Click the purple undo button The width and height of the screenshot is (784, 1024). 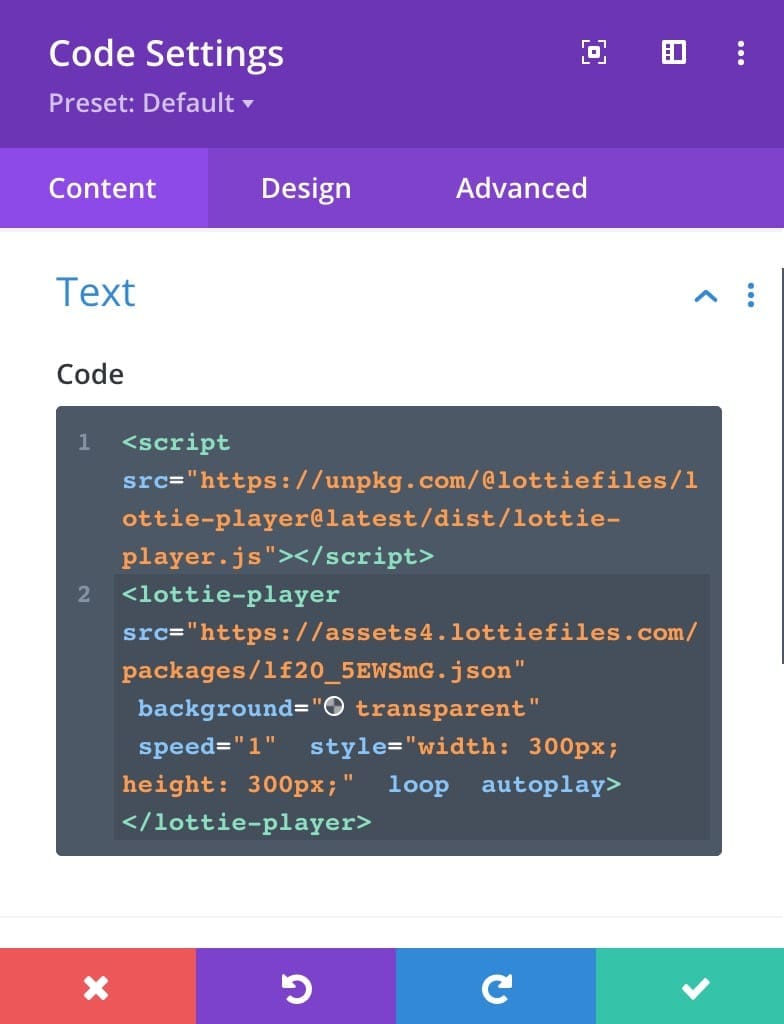click(296, 986)
